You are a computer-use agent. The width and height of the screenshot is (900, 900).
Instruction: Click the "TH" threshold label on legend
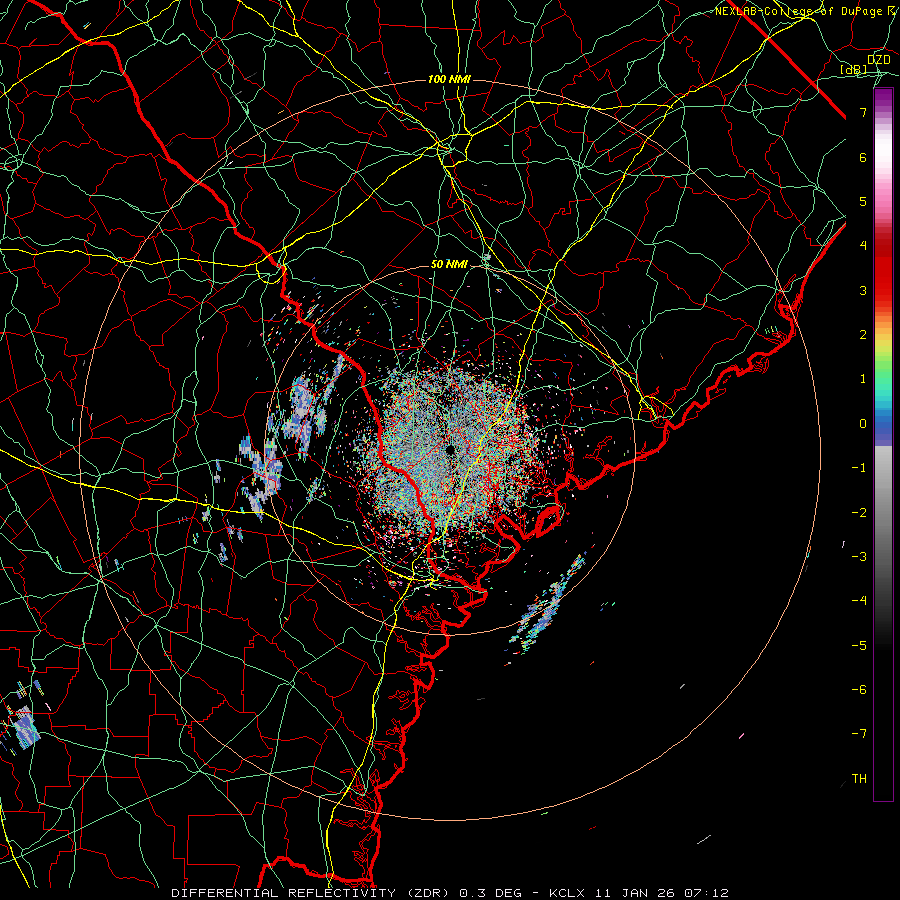click(x=859, y=779)
